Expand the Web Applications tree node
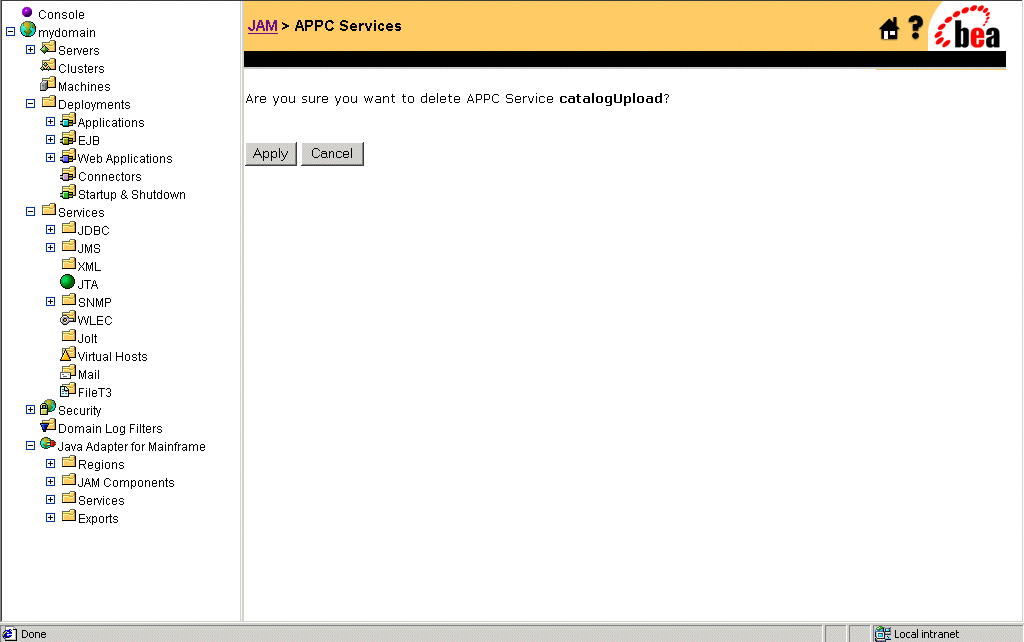This screenshot has width=1024, height=642. click(x=50, y=157)
